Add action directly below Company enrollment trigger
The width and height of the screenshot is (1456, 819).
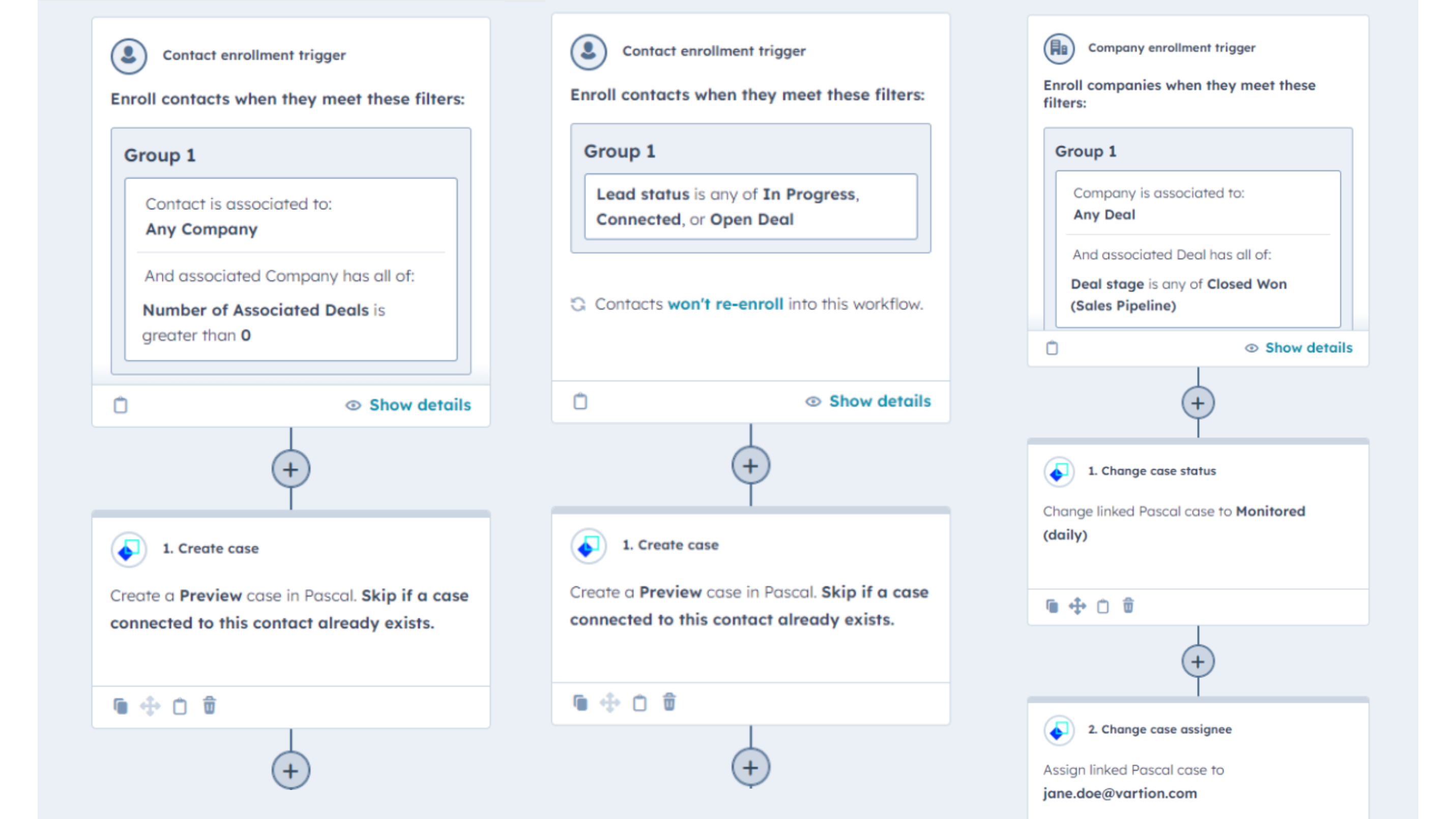1198,403
